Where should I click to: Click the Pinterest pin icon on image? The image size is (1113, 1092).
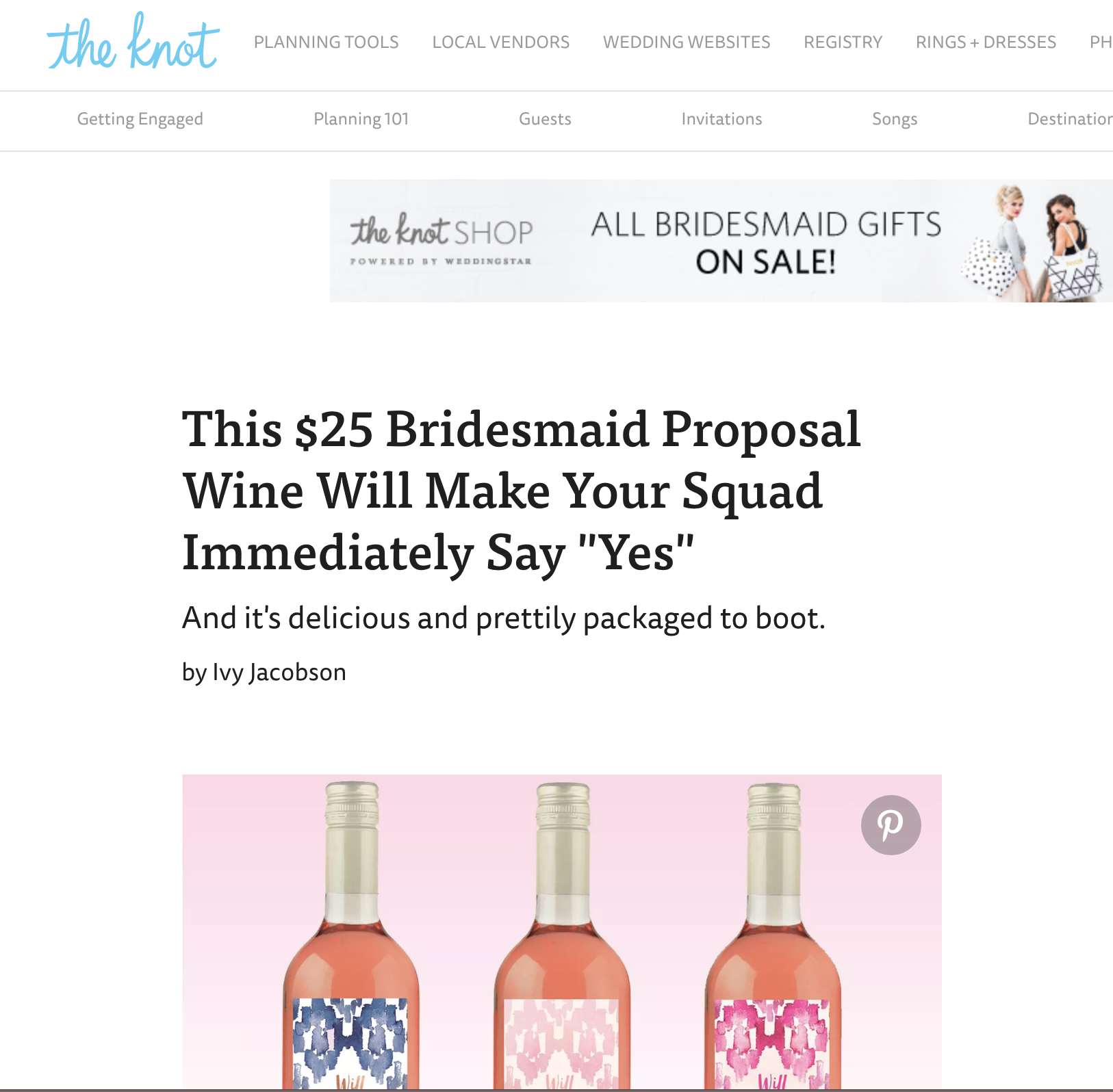[x=891, y=824]
